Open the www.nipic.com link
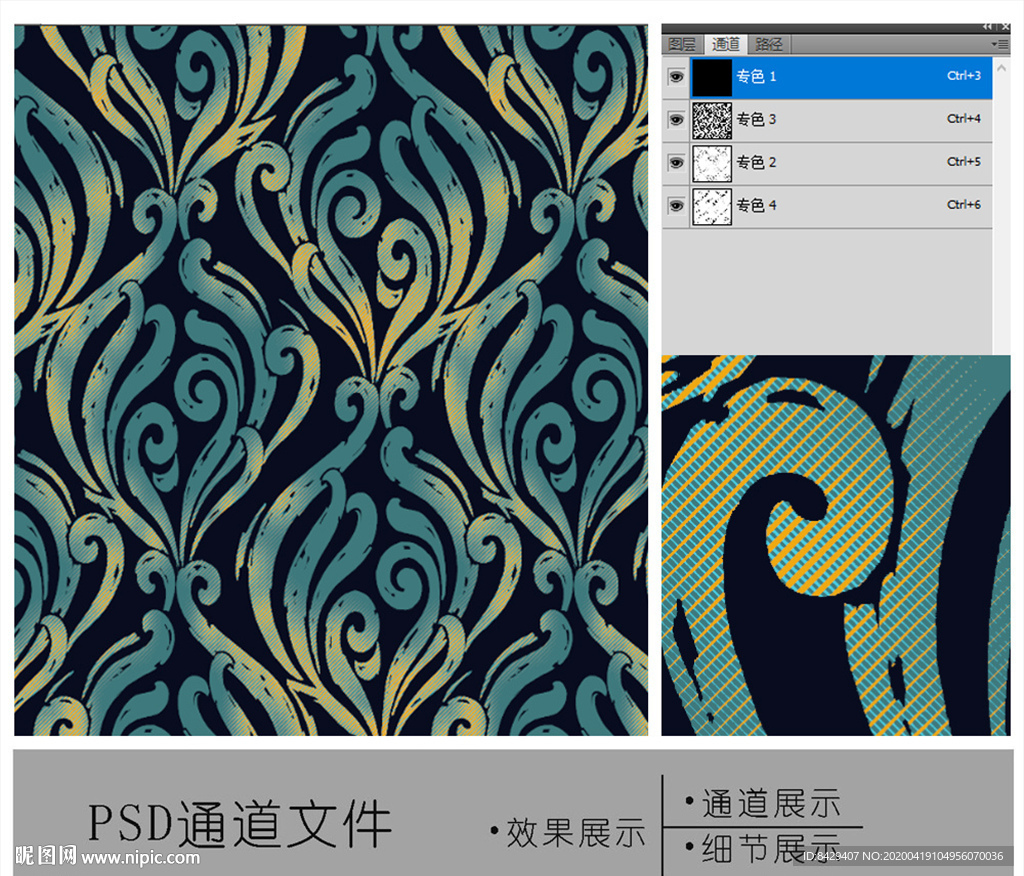 coord(140,857)
